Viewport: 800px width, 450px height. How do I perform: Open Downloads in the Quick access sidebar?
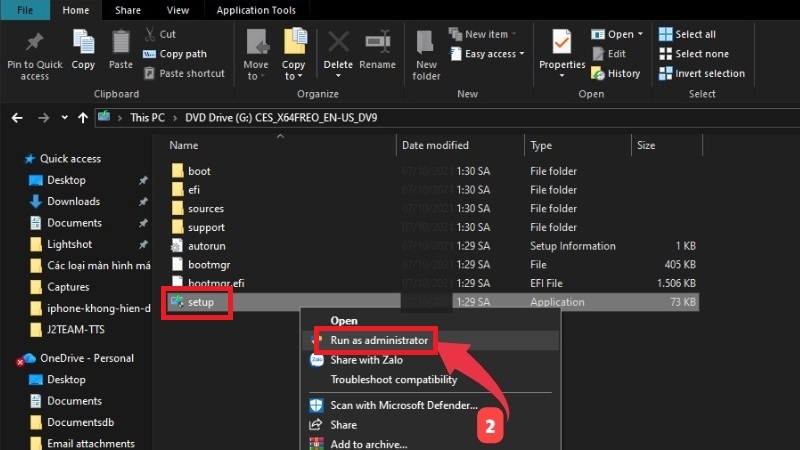click(x=74, y=201)
